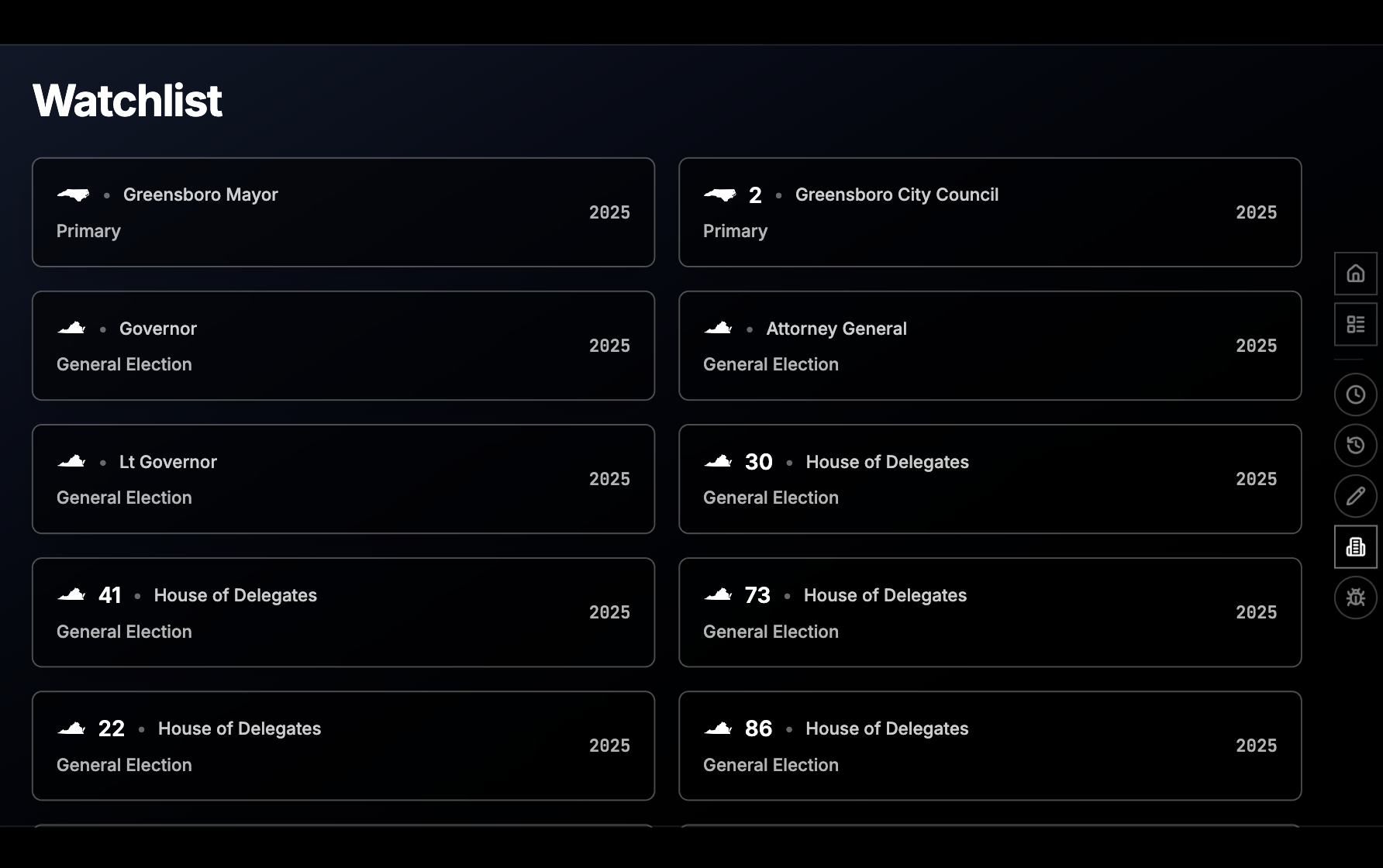This screenshot has width=1383, height=868.
Task: Click the bug report icon
Action: 1355,598
